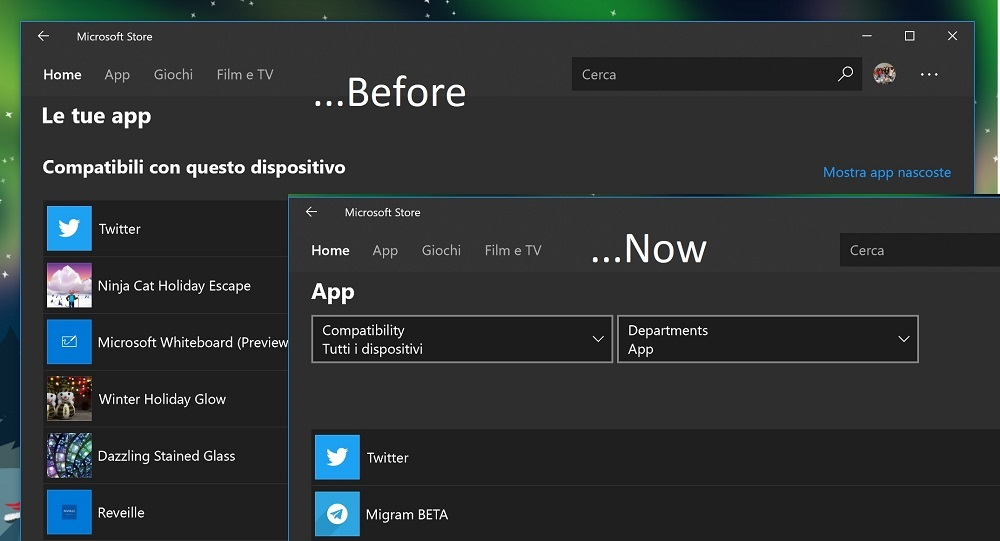Click the Twitter app icon in Before list
This screenshot has width=1000, height=541.
[x=70, y=228]
